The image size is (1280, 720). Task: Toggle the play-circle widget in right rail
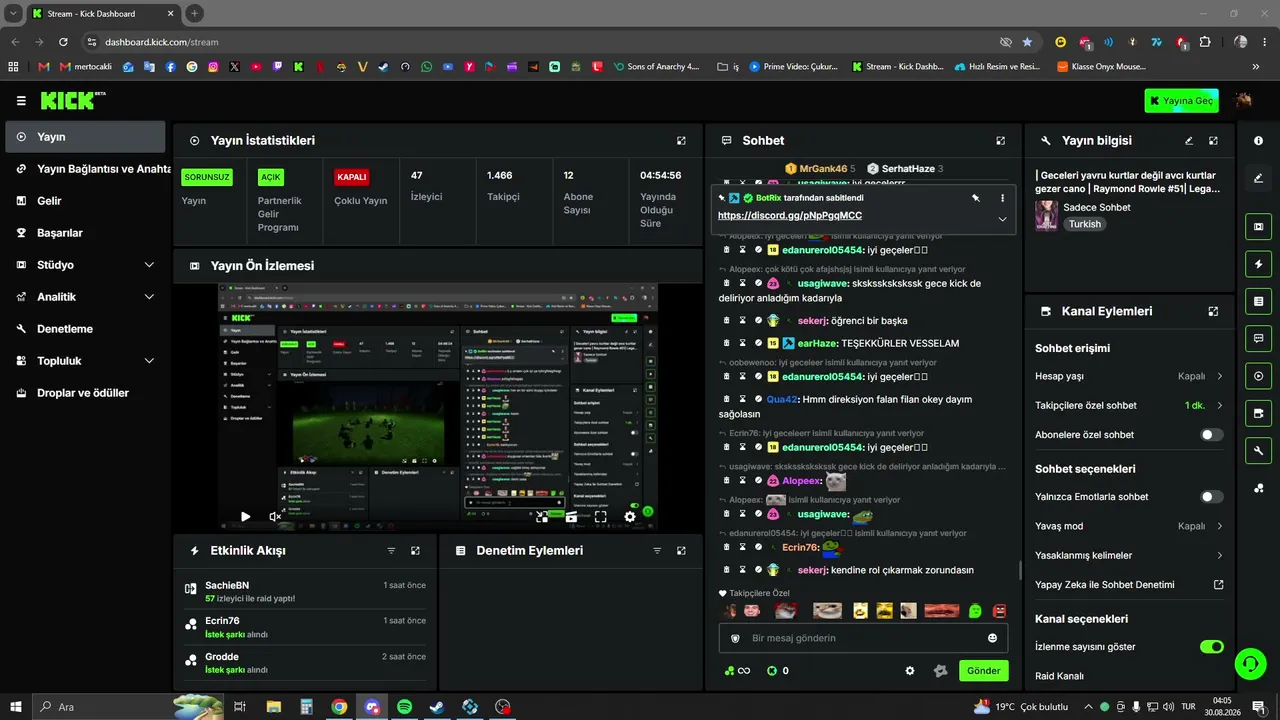(x=1258, y=376)
